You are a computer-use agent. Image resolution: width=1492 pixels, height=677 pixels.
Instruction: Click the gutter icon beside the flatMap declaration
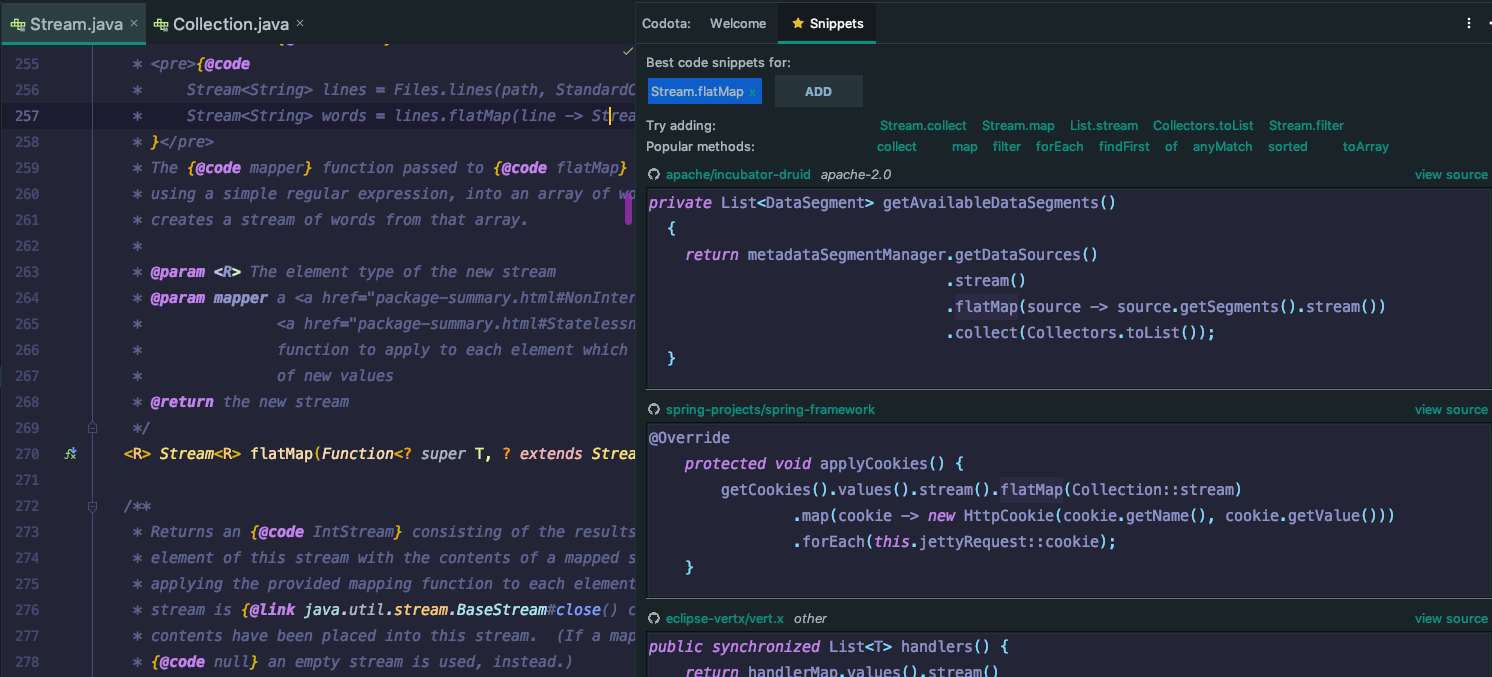tap(70, 454)
